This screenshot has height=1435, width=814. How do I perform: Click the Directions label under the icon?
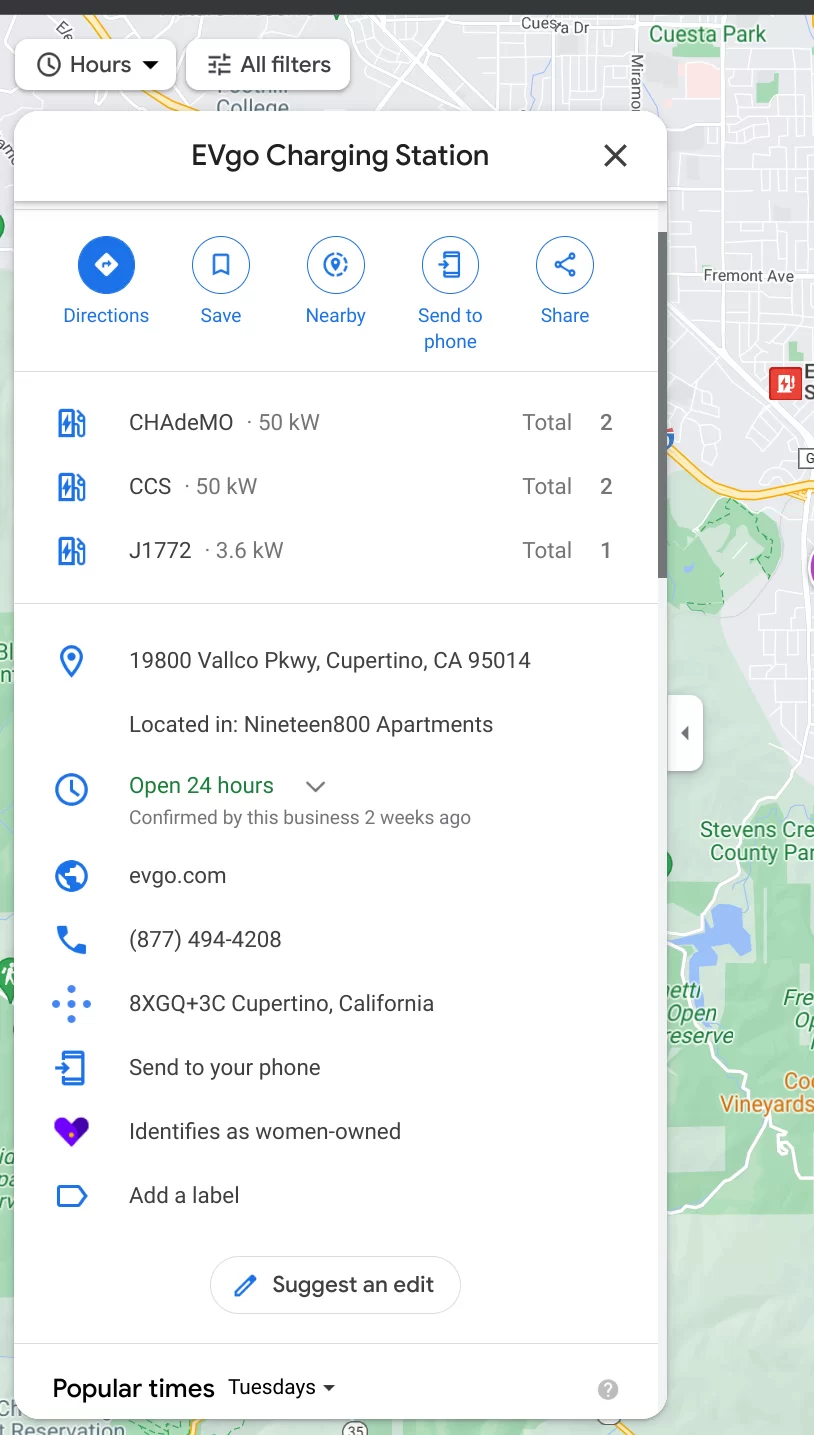click(x=106, y=316)
